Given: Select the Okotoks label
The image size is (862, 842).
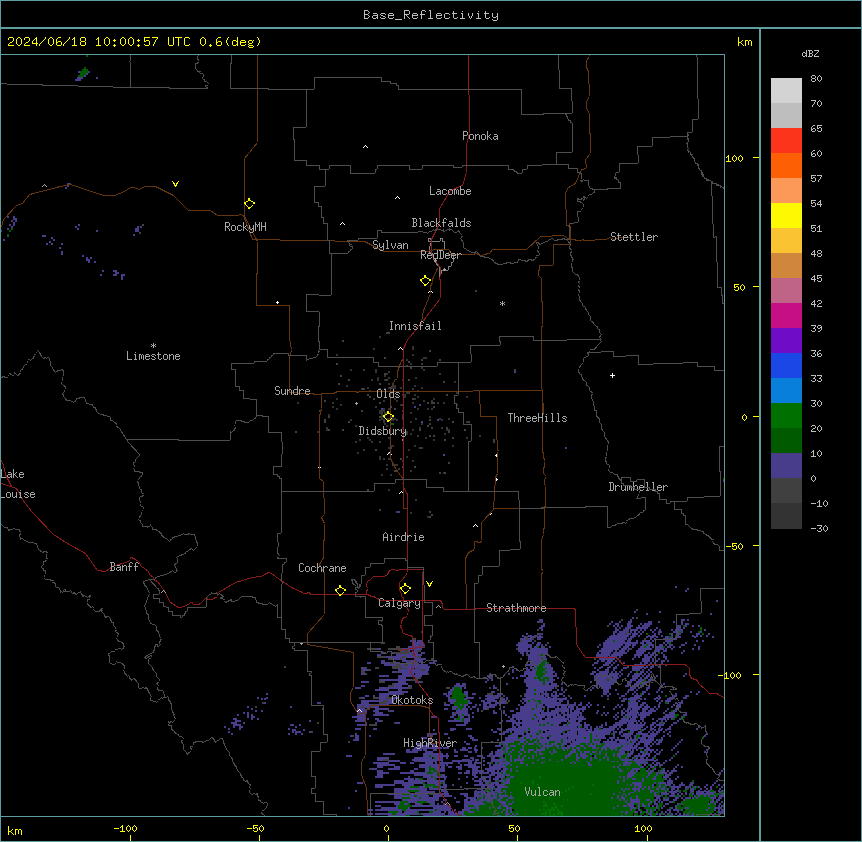Looking at the screenshot, I should 412,700.
